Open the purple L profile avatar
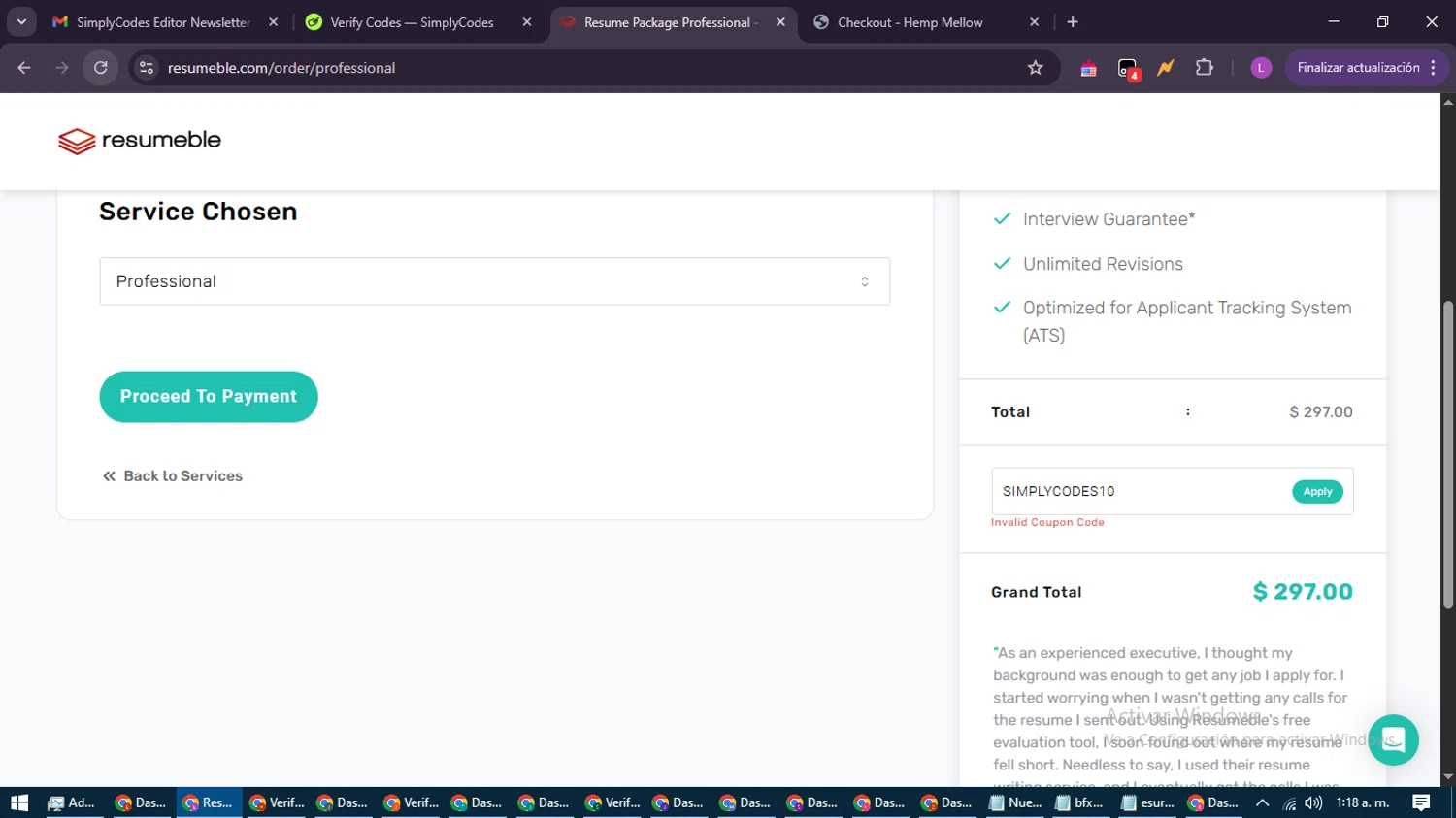Image resolution: width=1456 pixels, height=818 pixels. [x=1261, y=68]
